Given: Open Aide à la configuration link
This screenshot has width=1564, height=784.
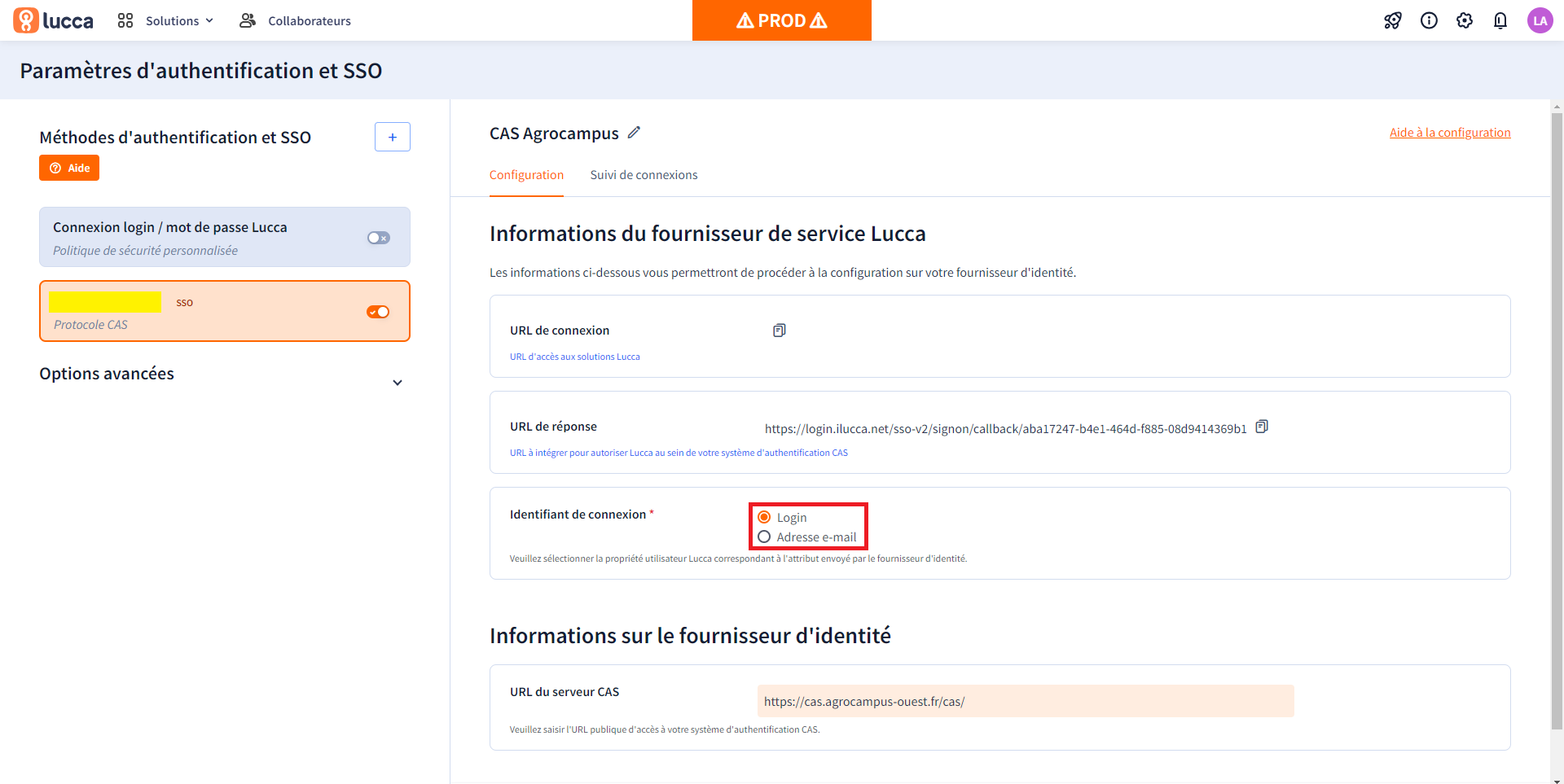Looking at the screenshot, I should [x=1450, y=133].
